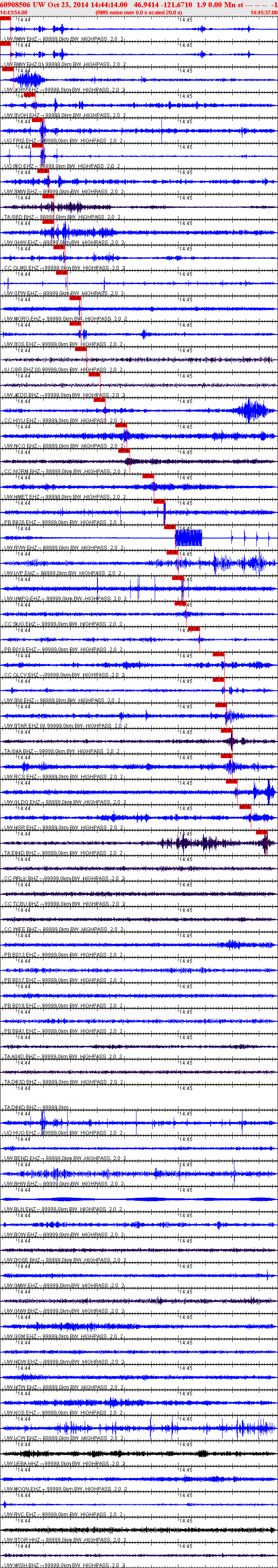
Task: Click the RMS noise scaling note
Action: [139, 12]
